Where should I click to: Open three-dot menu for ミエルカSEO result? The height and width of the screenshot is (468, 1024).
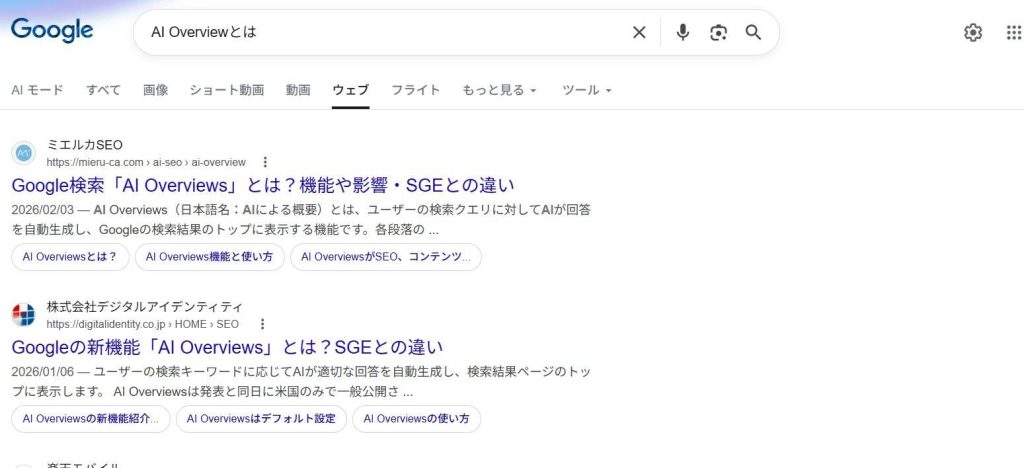pos(265,162)
